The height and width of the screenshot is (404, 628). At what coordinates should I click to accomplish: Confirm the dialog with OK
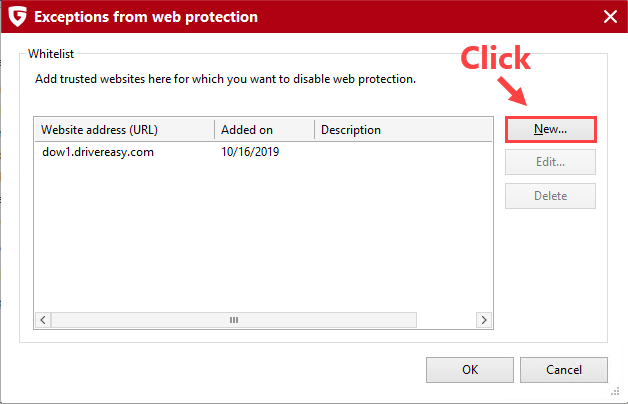point(470,370)
